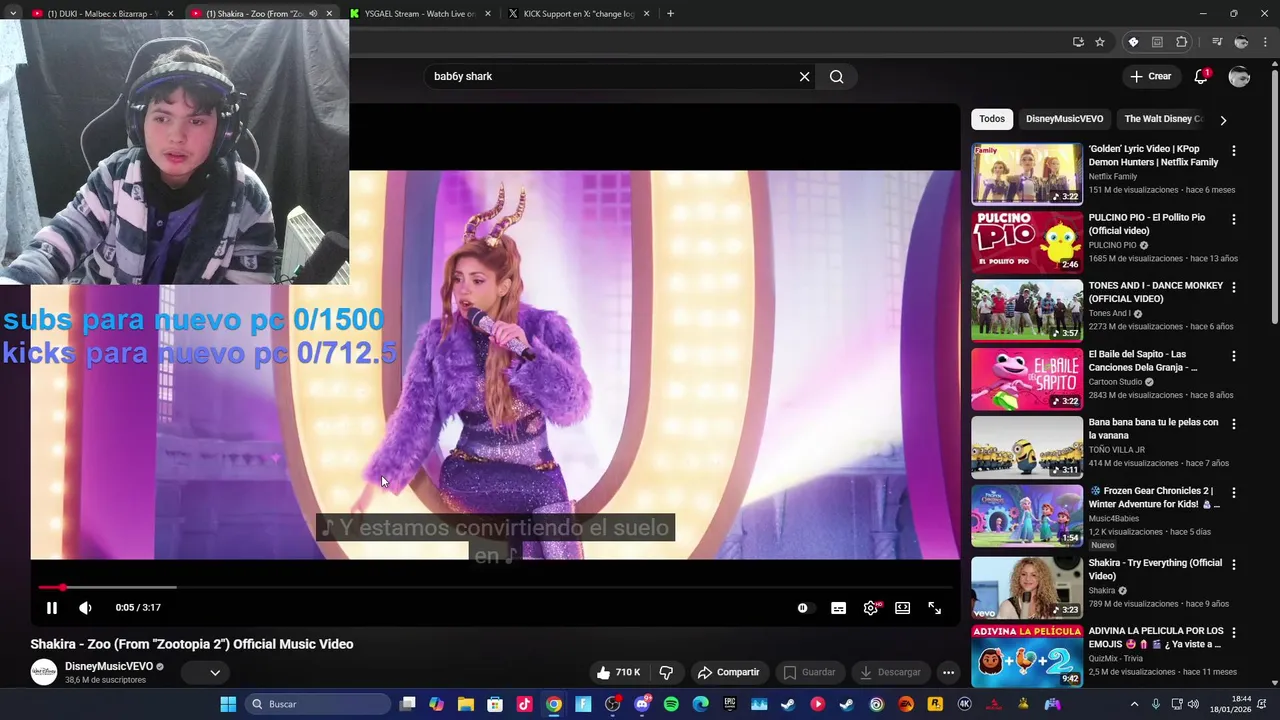Bookmark this page with star icon
Screen dimensions: 1280x720
pyautogui.click(x=1100, y=42)
